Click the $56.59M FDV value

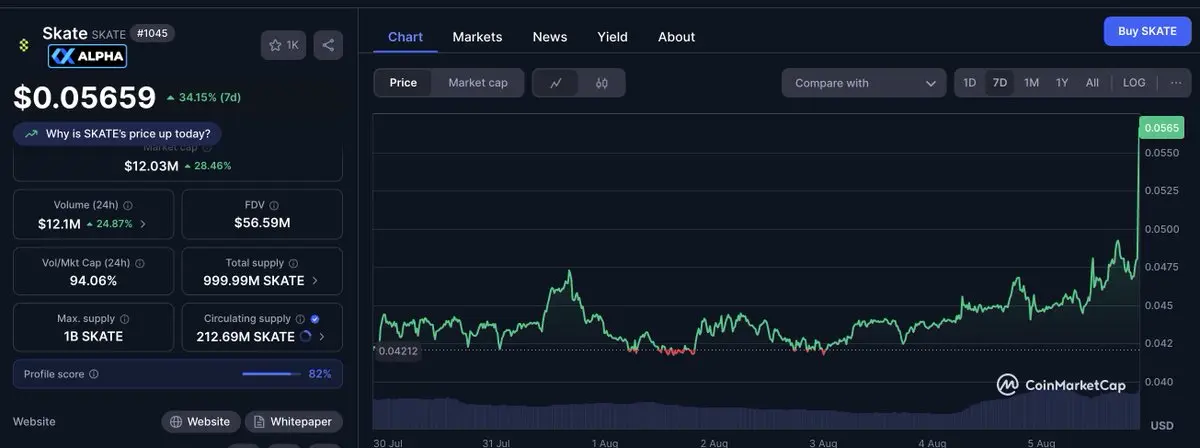(x=262, y=222)
